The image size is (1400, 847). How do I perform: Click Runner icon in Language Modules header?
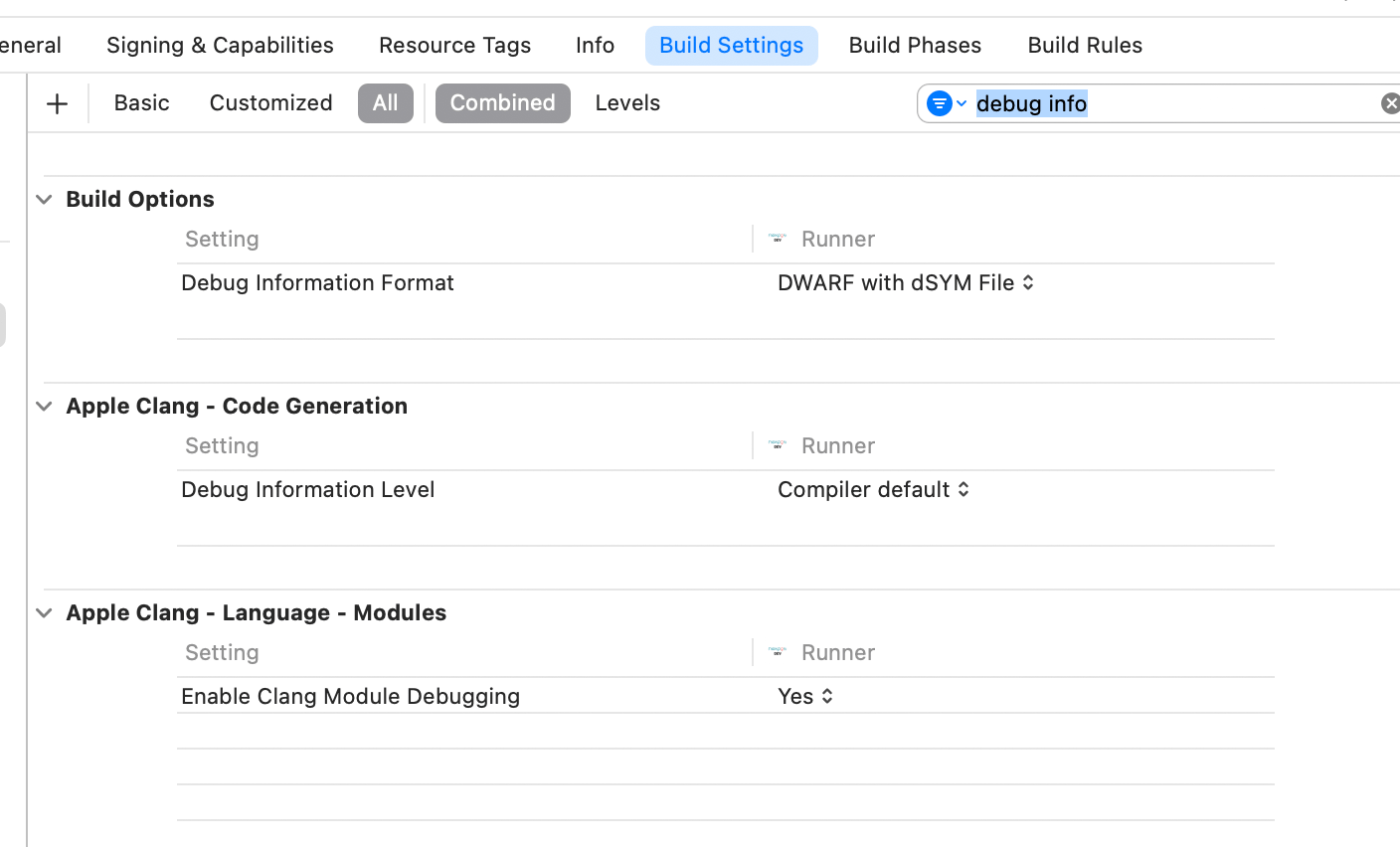pyautogui.click(x=777, y=653)
